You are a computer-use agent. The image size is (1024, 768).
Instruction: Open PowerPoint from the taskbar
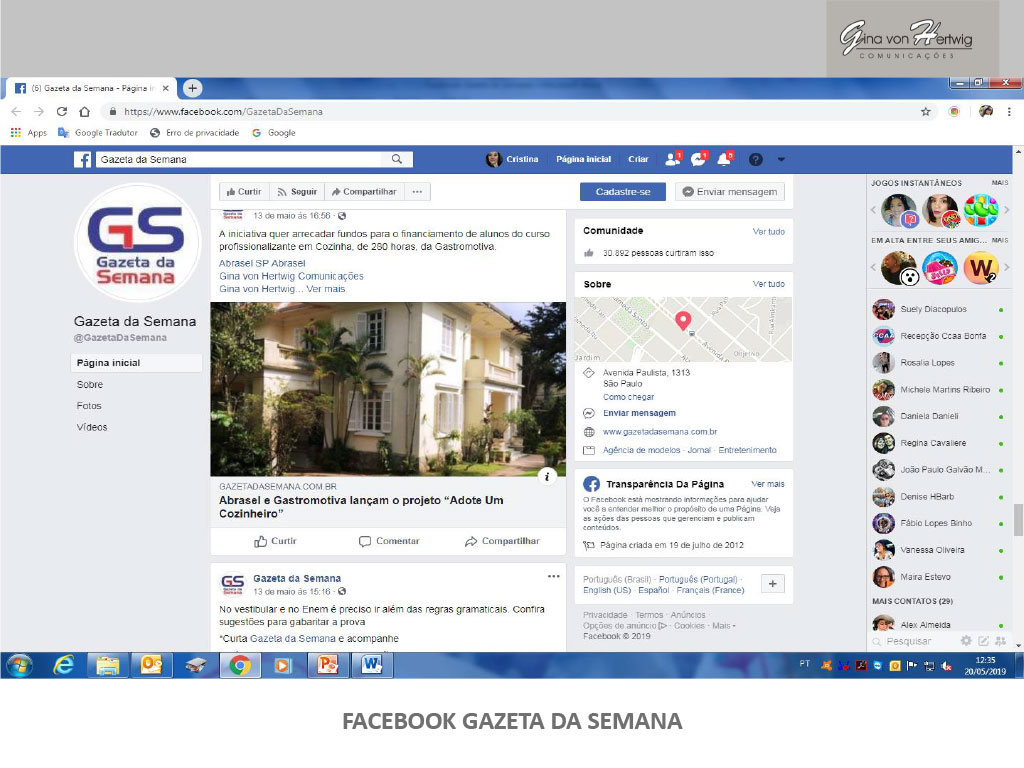(327, 665)
